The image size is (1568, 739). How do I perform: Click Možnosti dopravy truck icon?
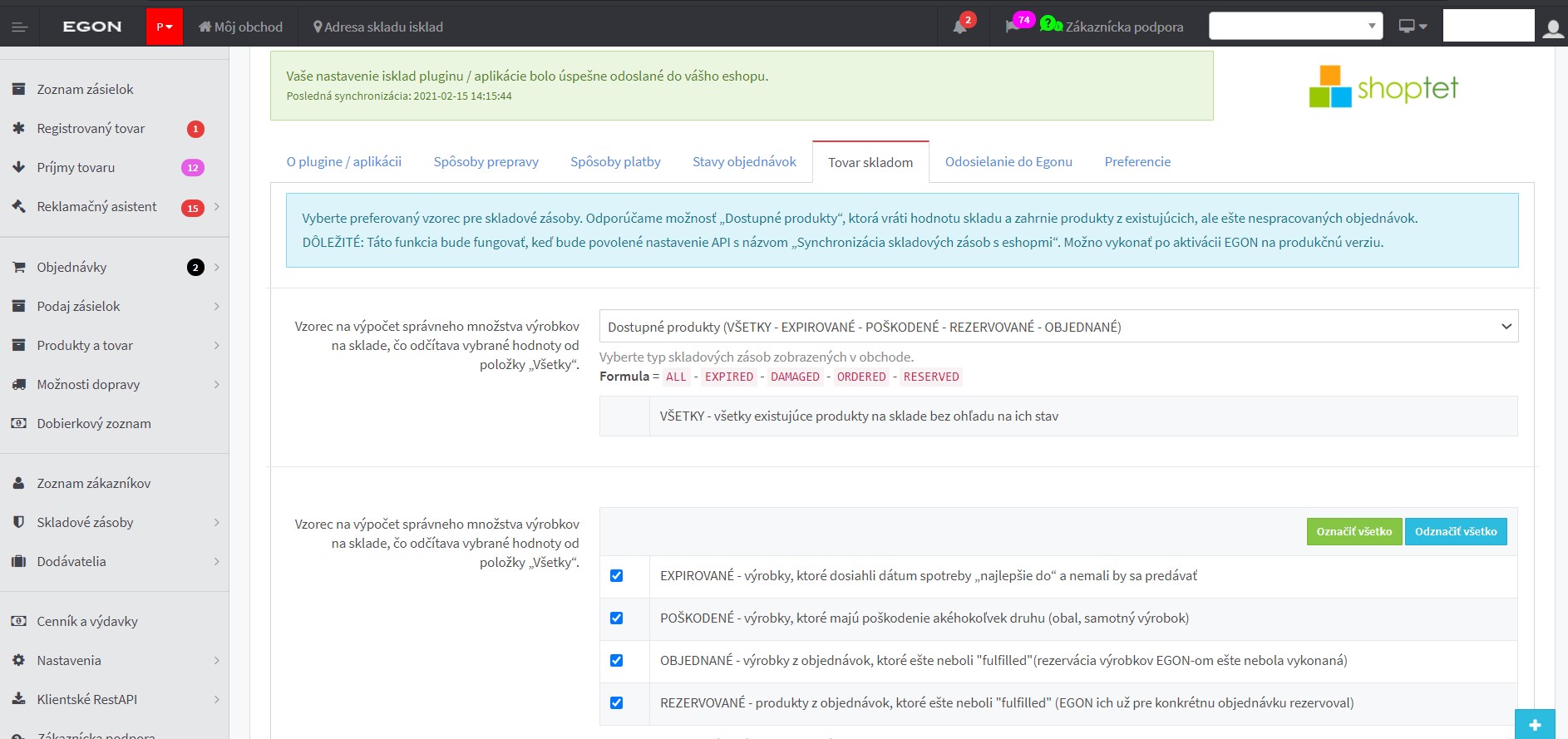click(x=18, y=384)
